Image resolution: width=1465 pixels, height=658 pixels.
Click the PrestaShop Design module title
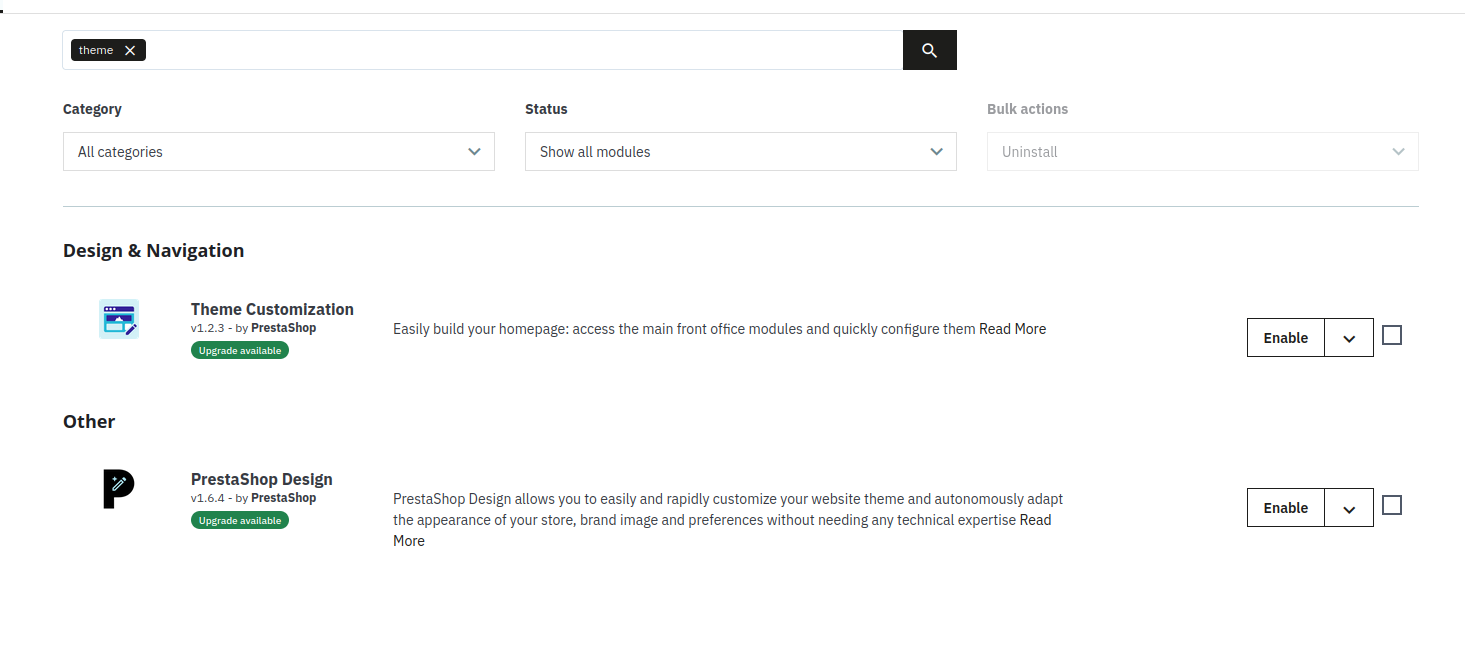click(261, 479)
